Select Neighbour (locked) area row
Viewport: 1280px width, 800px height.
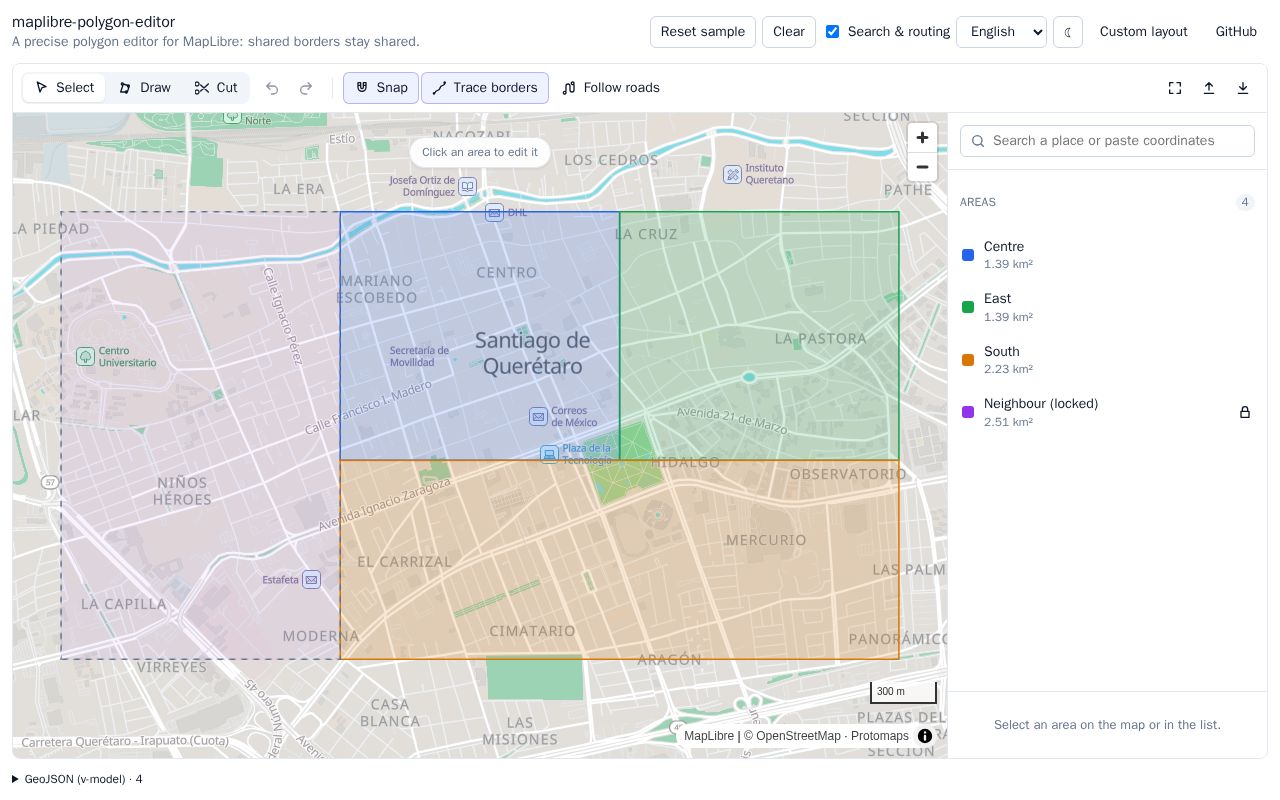[x=1107, y=412]
